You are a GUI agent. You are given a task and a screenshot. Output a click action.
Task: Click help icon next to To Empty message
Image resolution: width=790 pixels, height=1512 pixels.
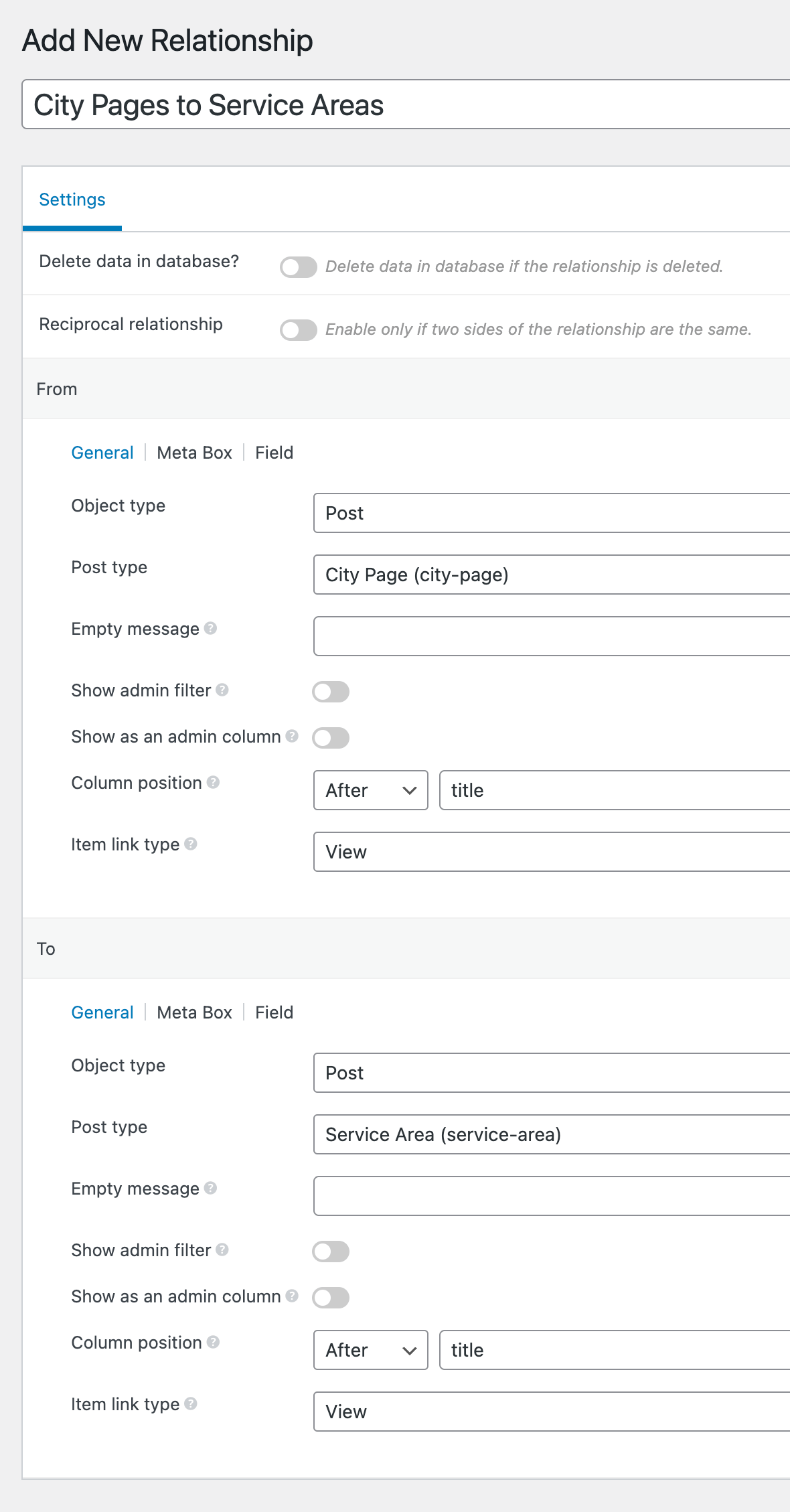tap(210, 1188)
